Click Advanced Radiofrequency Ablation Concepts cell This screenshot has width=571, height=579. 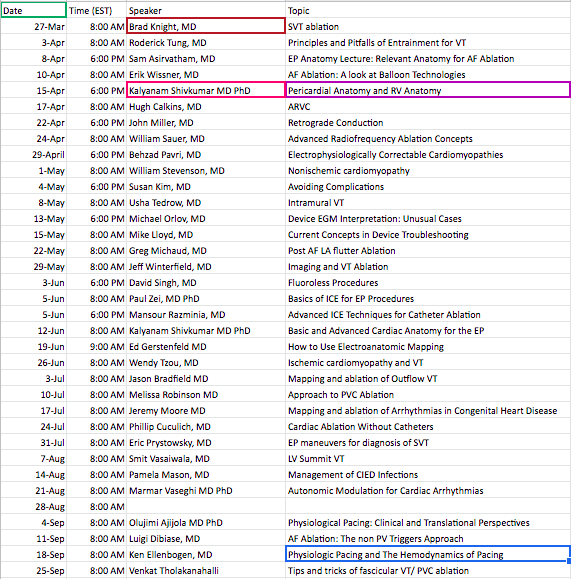(x=428, y=138)
